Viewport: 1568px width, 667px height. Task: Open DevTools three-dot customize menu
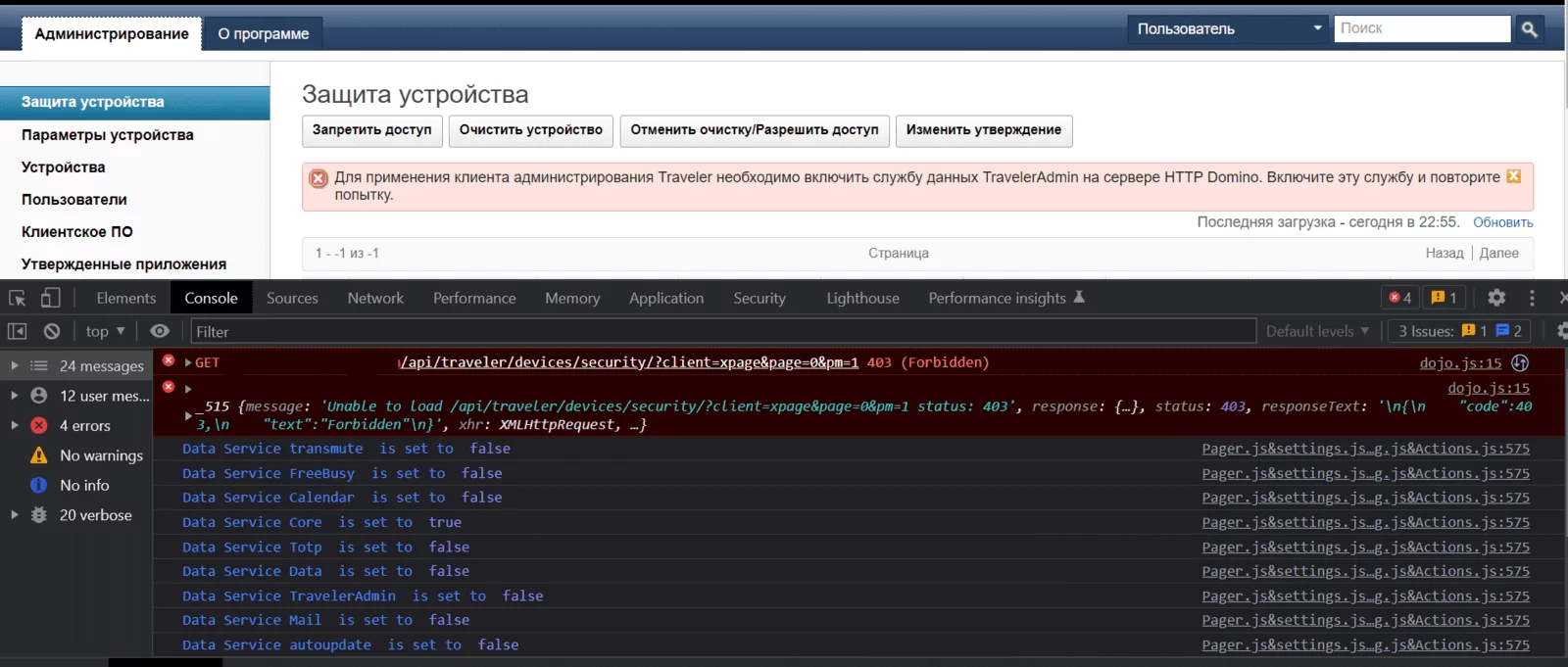coord(1532,298)
